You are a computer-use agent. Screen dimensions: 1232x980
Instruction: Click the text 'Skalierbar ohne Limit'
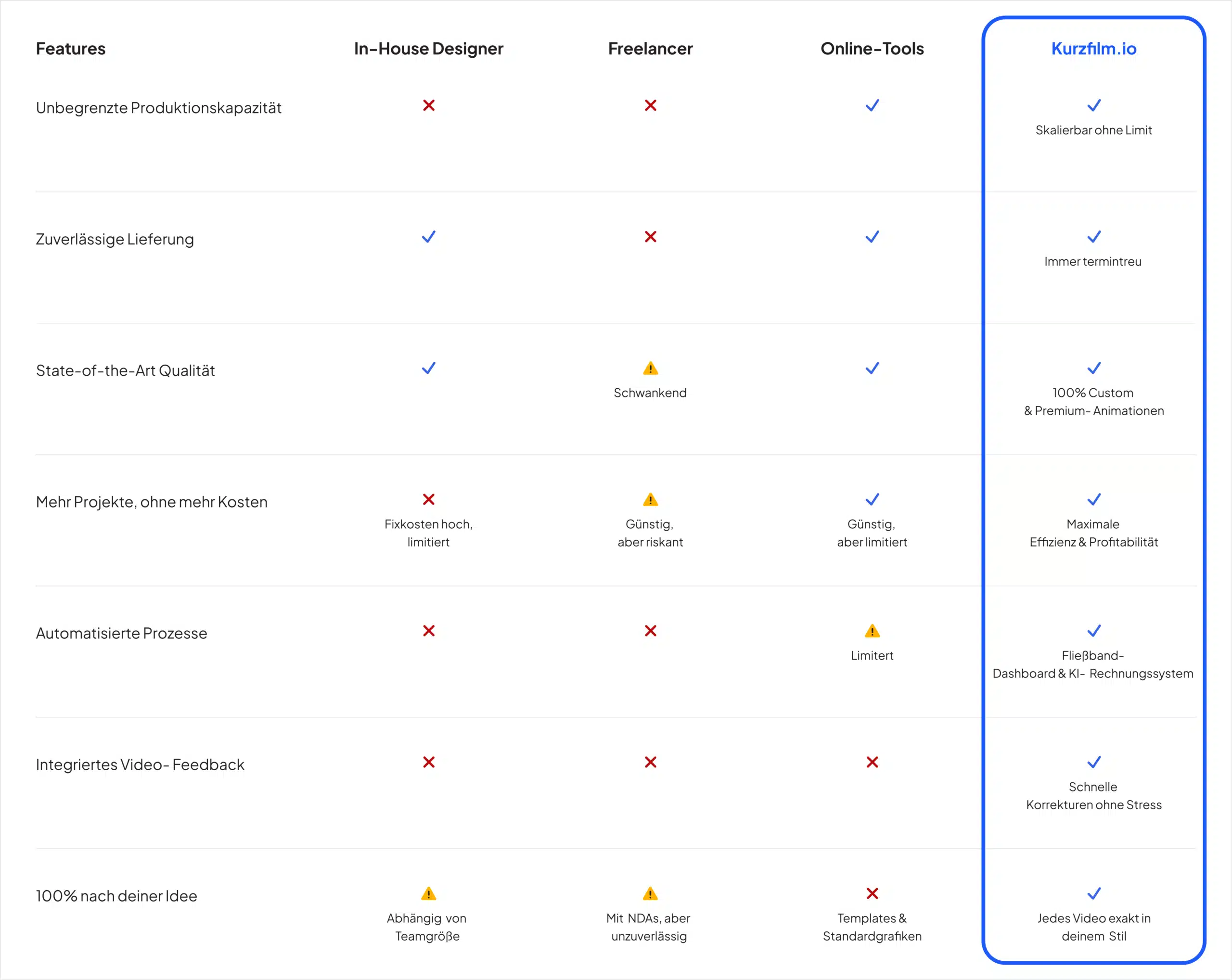[1094, 130]
